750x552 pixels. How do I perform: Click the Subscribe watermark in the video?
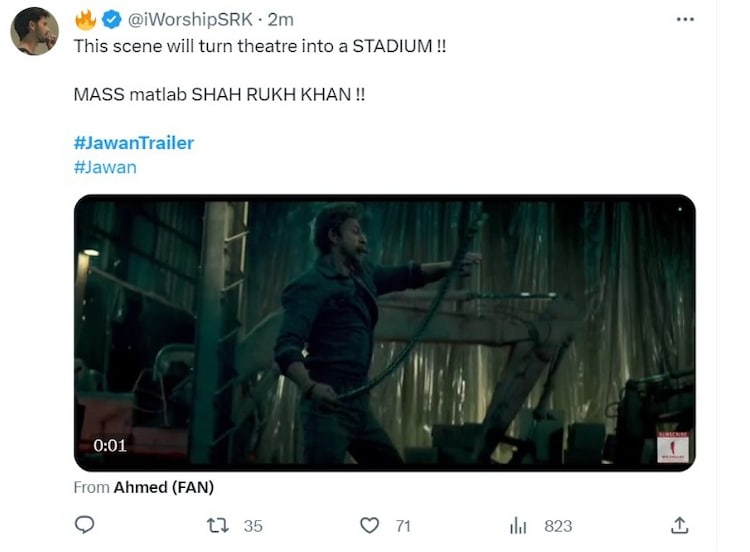pyautogui.click(x=671, y=446)
